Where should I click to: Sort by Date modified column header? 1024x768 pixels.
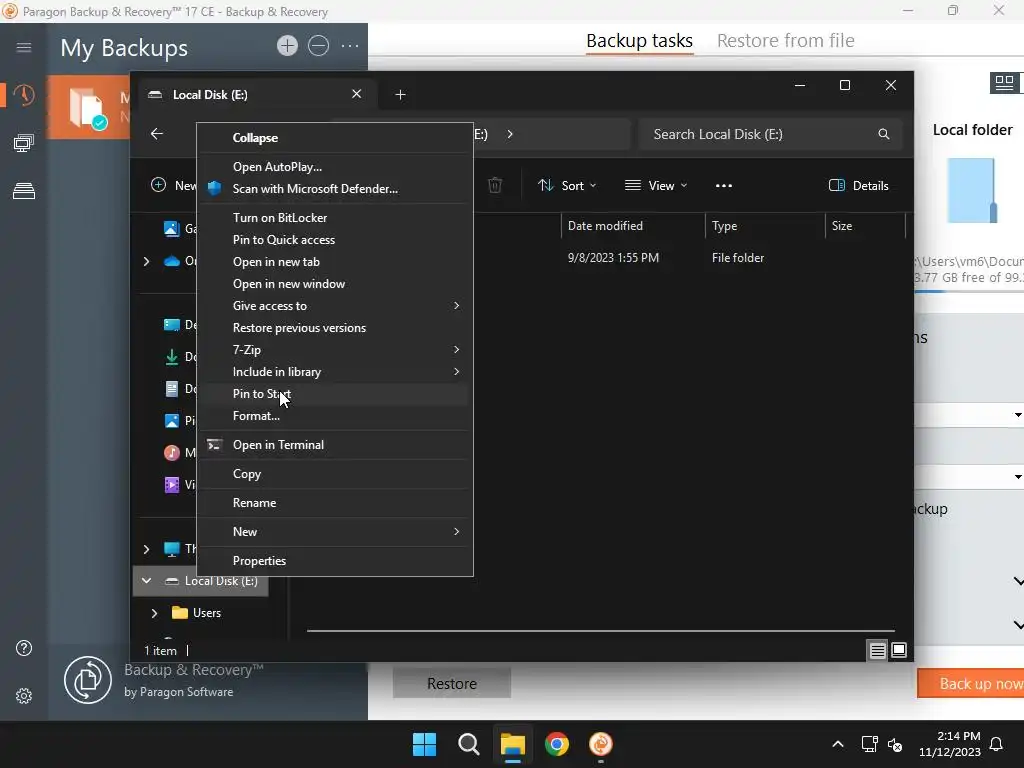[x=632, y=226]
